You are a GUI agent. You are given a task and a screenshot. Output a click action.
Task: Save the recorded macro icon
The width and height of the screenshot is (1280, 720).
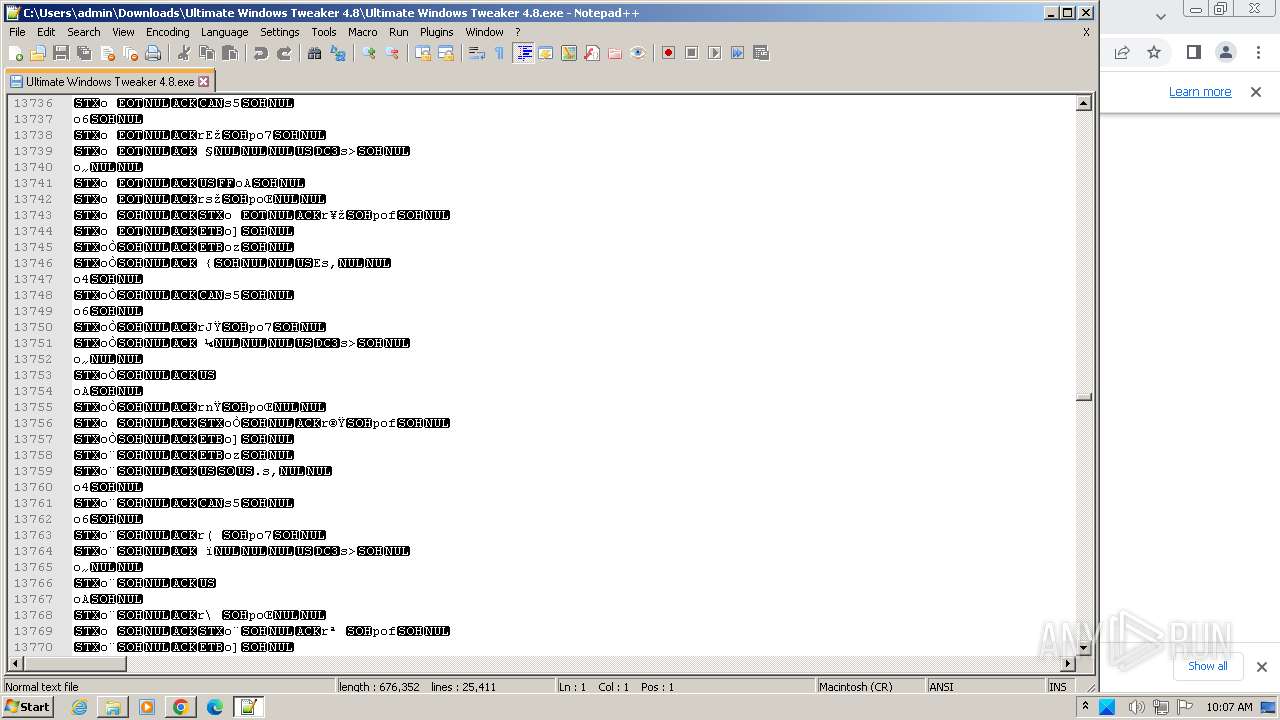coord(760,53)
